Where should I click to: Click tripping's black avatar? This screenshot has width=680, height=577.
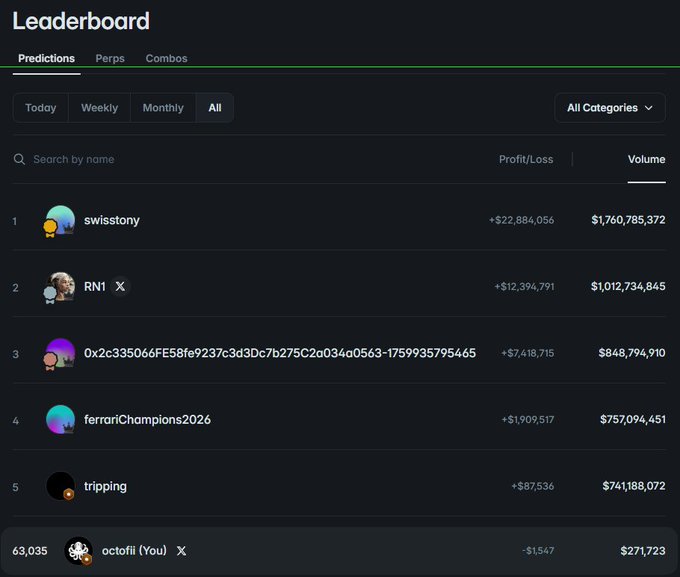point(60,486)
